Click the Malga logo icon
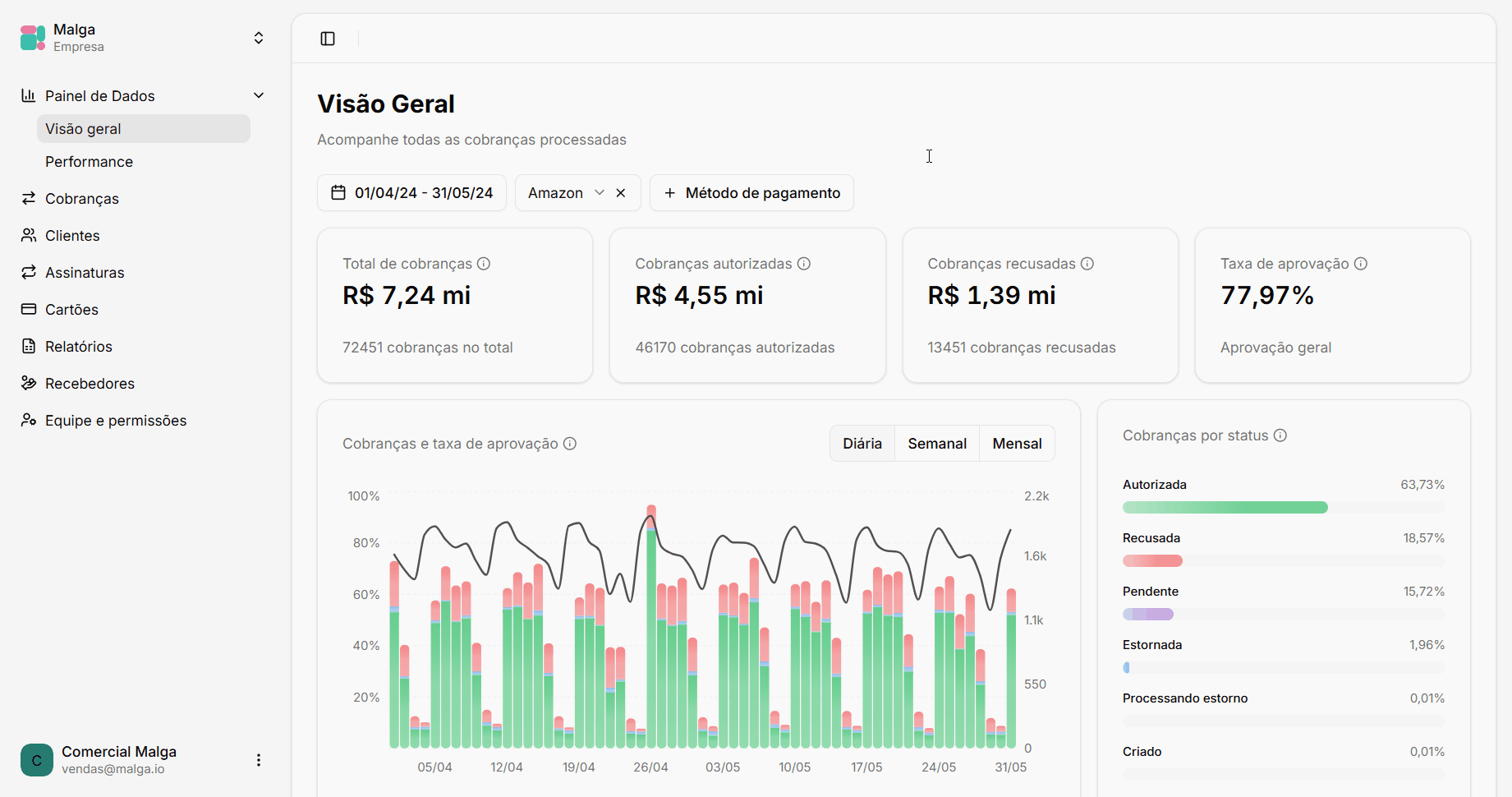 pyautogui.click(x=33, y=38)
